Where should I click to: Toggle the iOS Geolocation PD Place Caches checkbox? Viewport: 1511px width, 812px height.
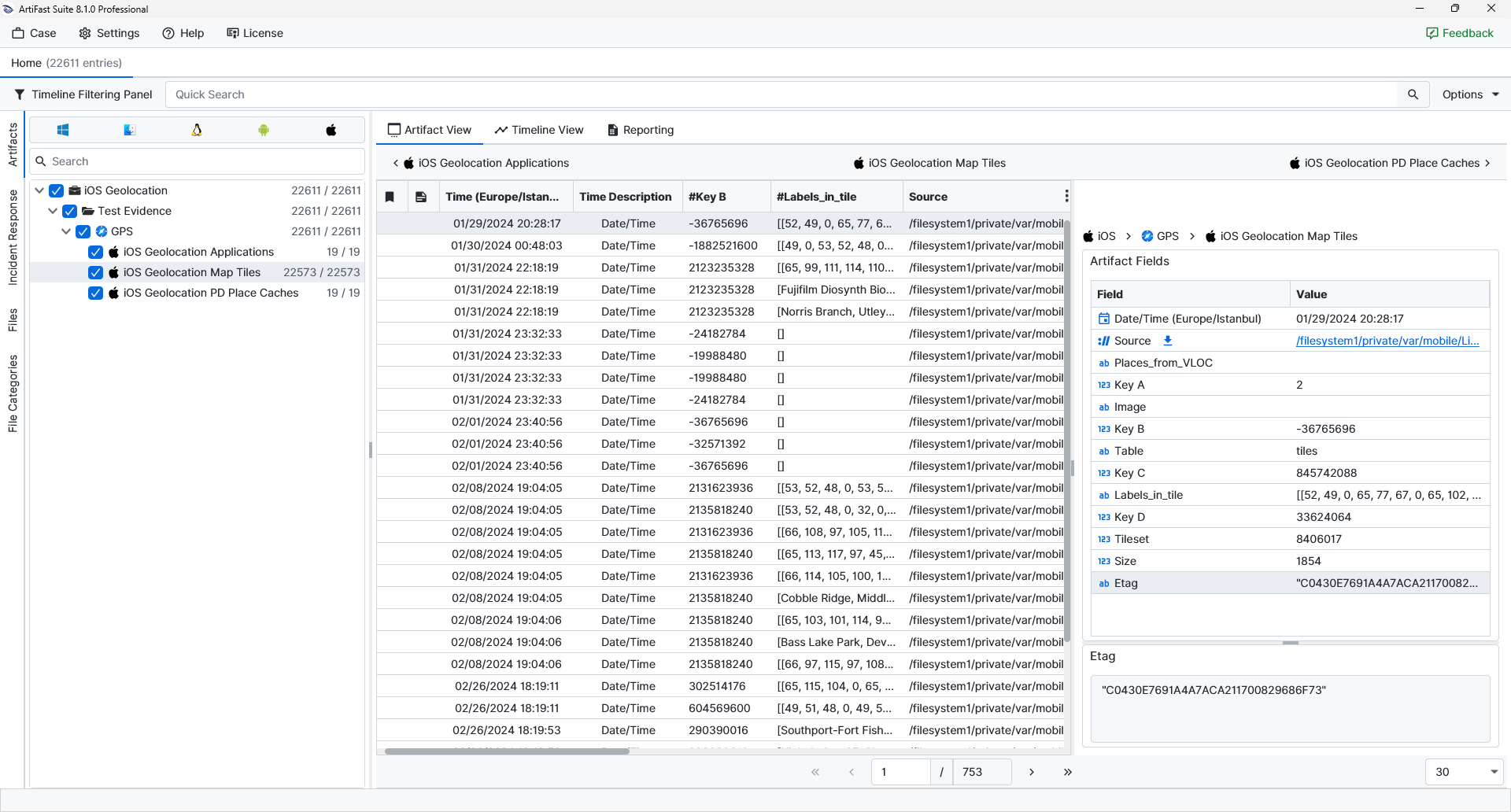[96, 293]
